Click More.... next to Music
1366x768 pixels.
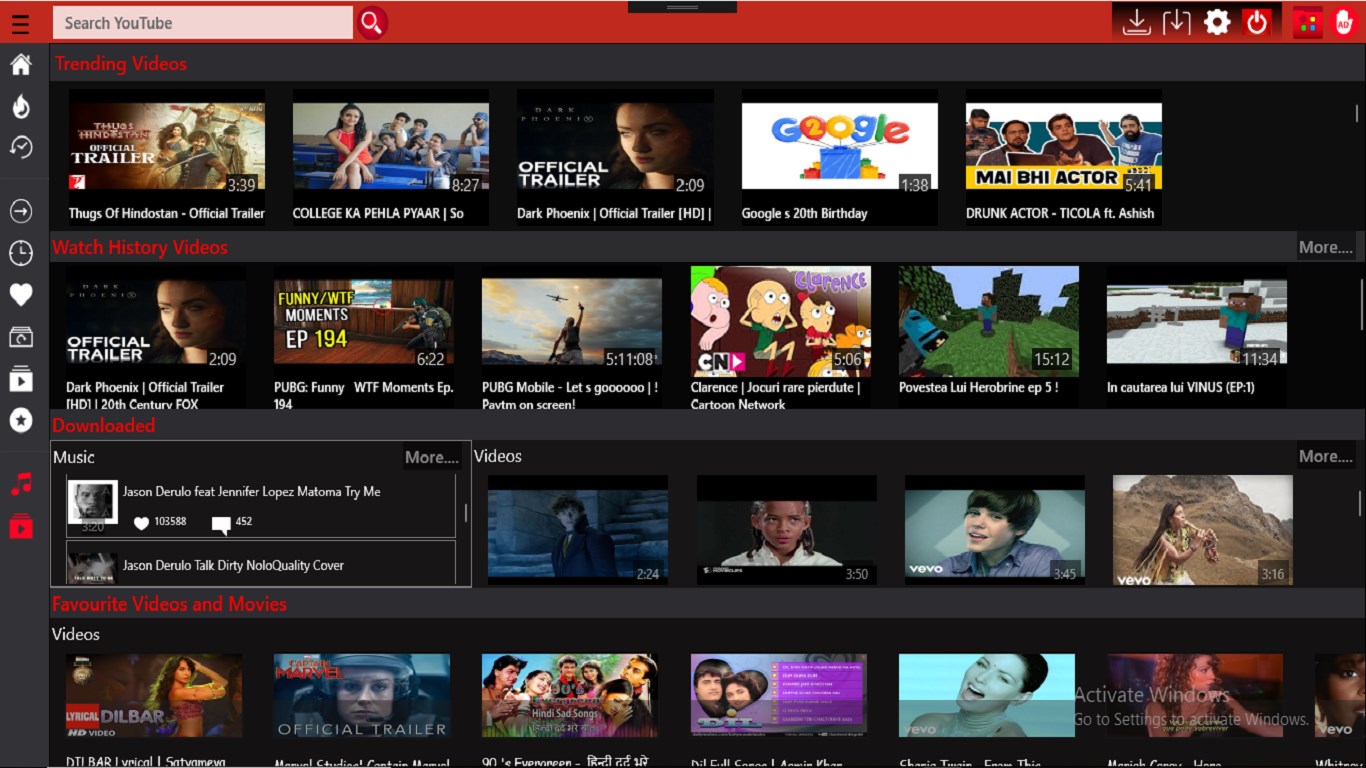coord(432,457)
